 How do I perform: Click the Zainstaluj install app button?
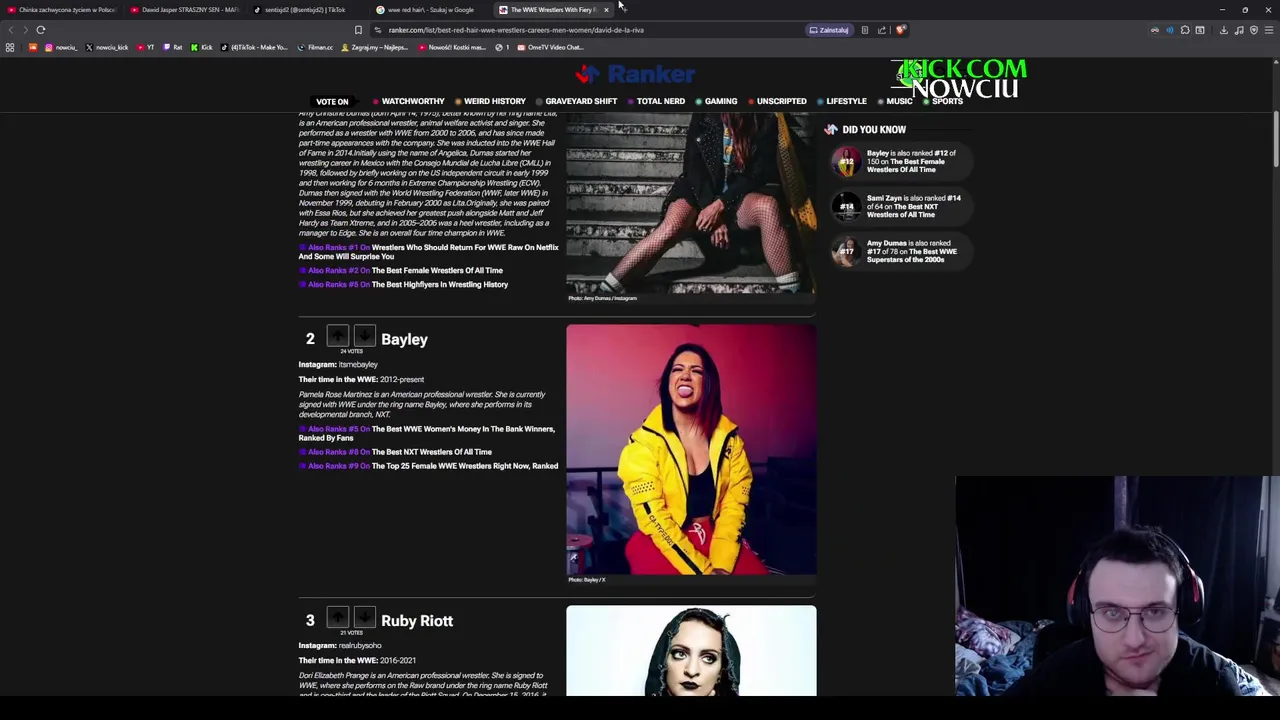pyautogui.click(x=829, y=30)
